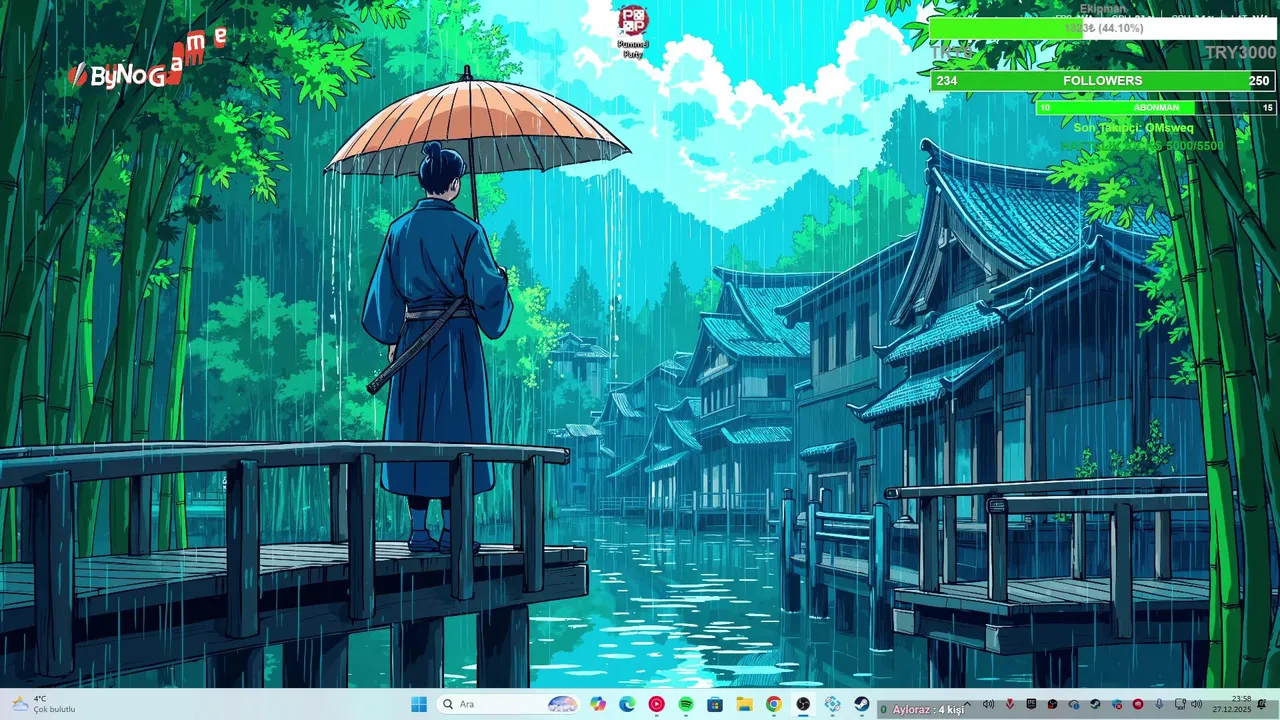This screenshot has width=1280, height=720.
Task: Open the Steam icon in the system tray
Action: pyautogui.click(x=1095, y=704)
